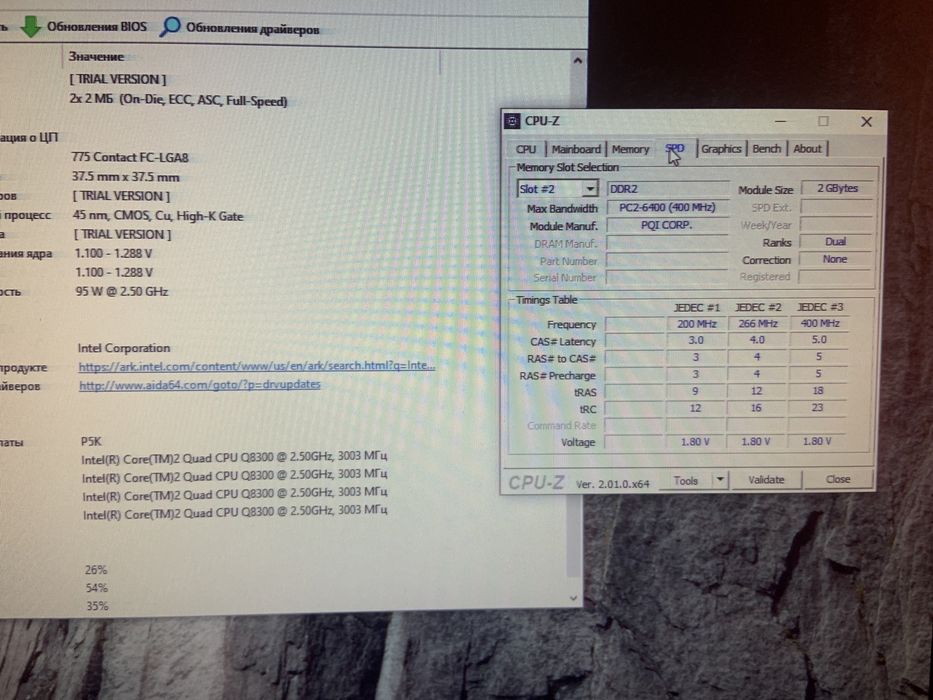This screenshot has width=933, height=700.
Task: Click the driver updates magnifier icon
Action: [x=170, y=26]
